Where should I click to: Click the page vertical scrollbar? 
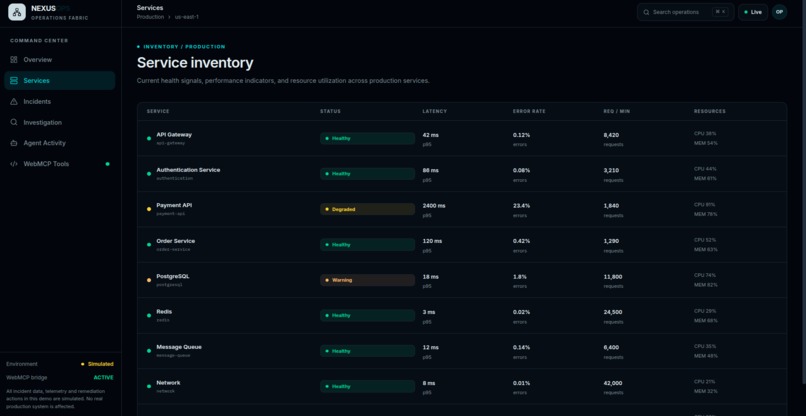tap(803, 193)
